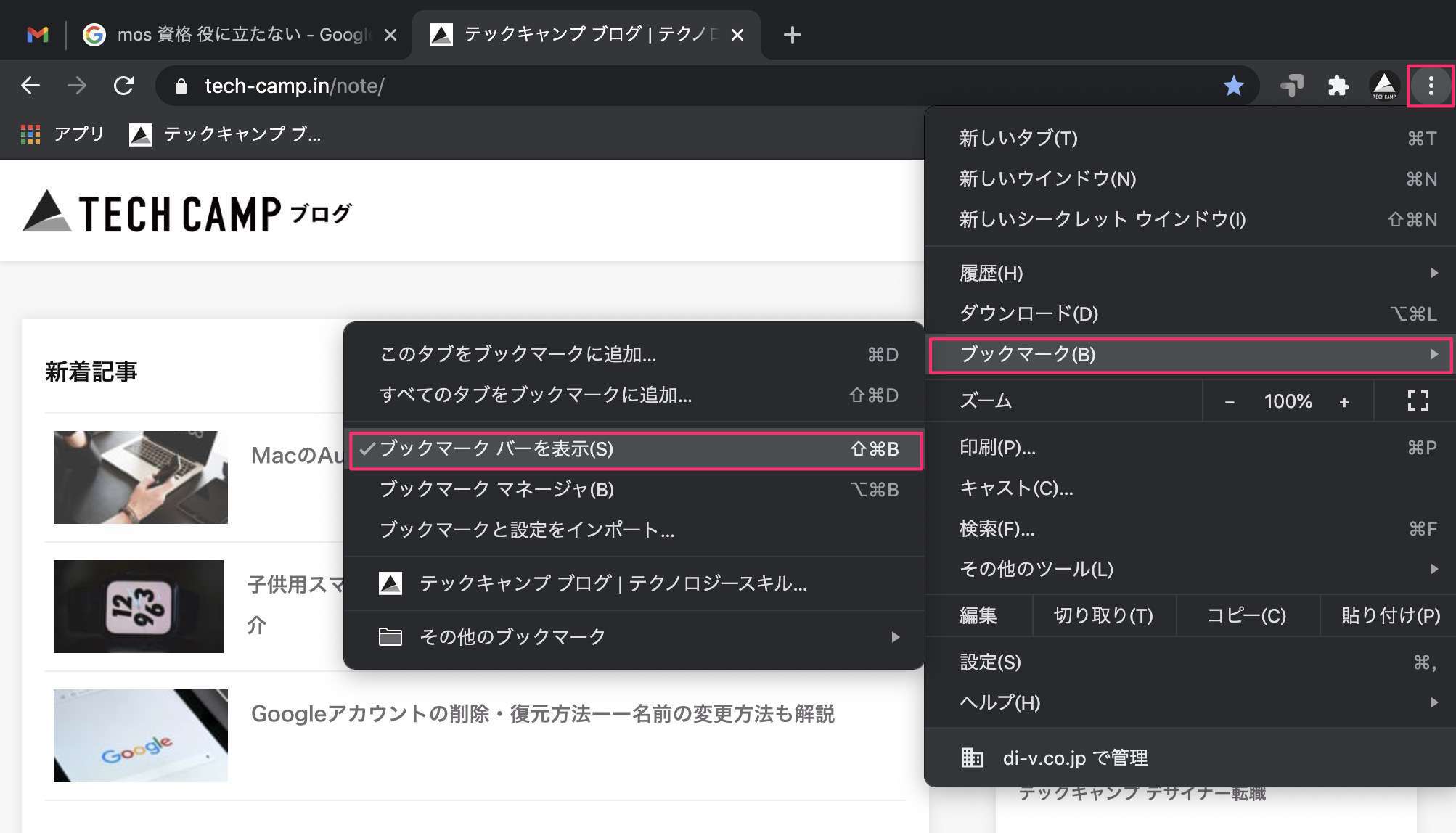
Task: Open a new tab with plus button
Action: pyautogui.click(x=793, y=35)
